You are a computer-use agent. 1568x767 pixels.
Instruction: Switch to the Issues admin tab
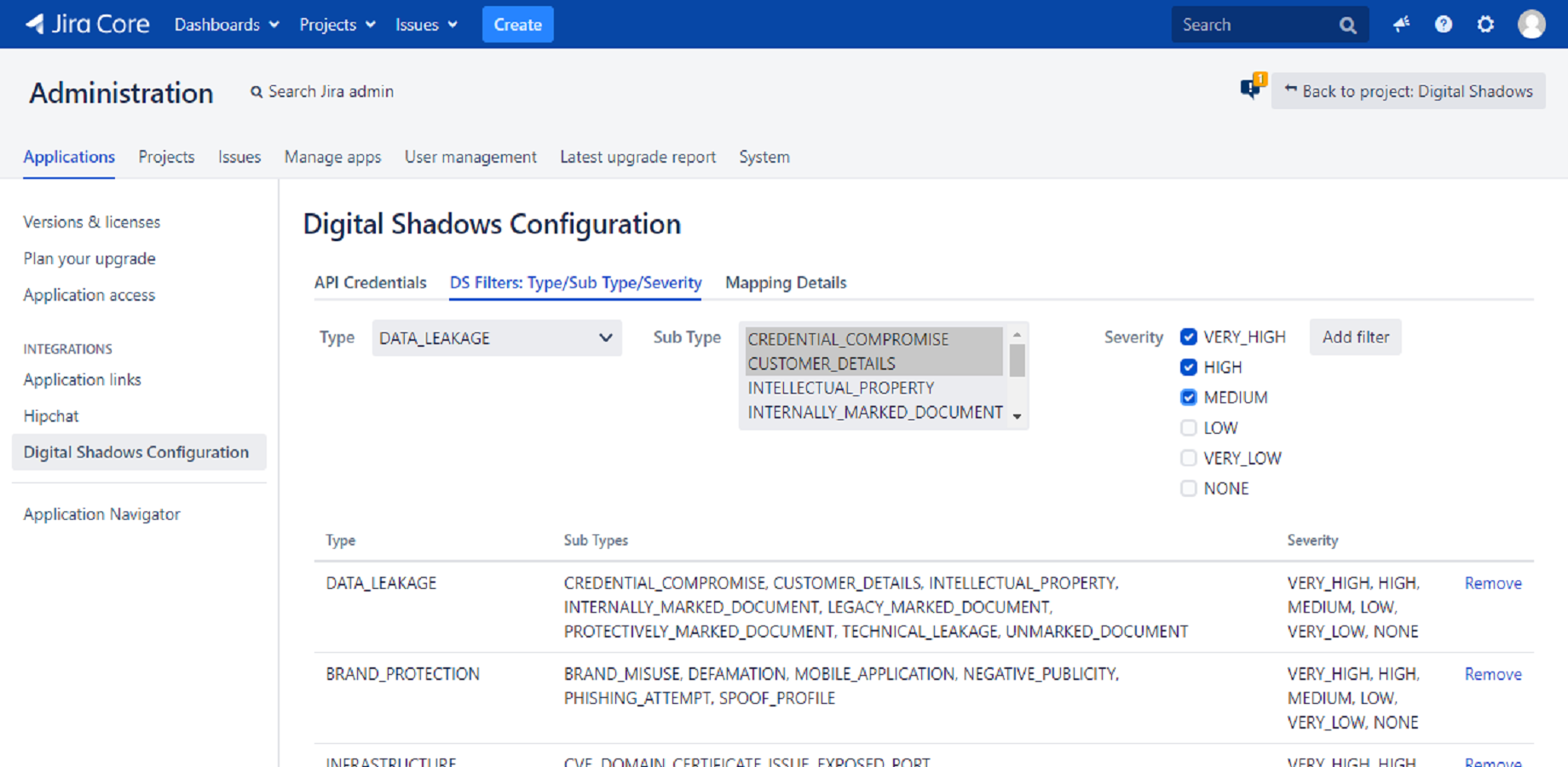click(239, 157)
